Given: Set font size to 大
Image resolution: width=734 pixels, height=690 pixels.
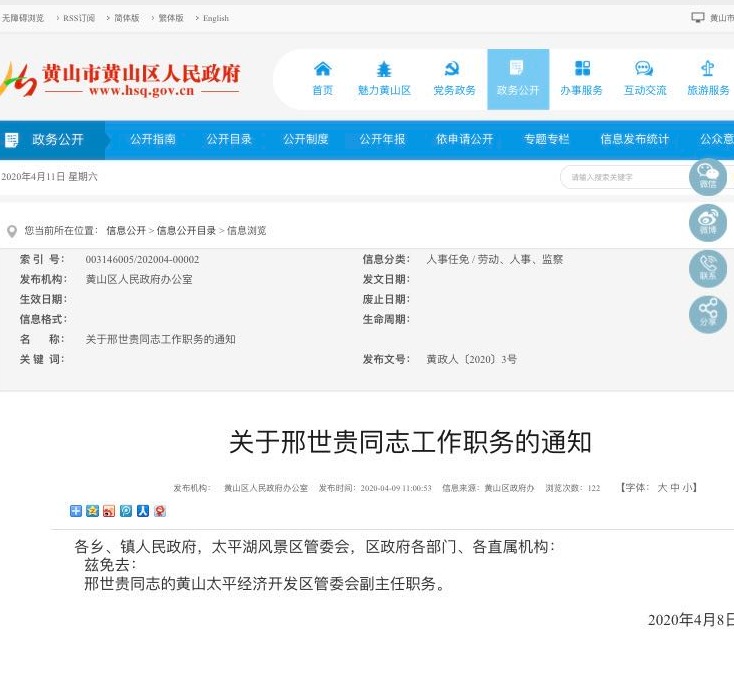Looking at the screenshot, I should click(662, 488).
